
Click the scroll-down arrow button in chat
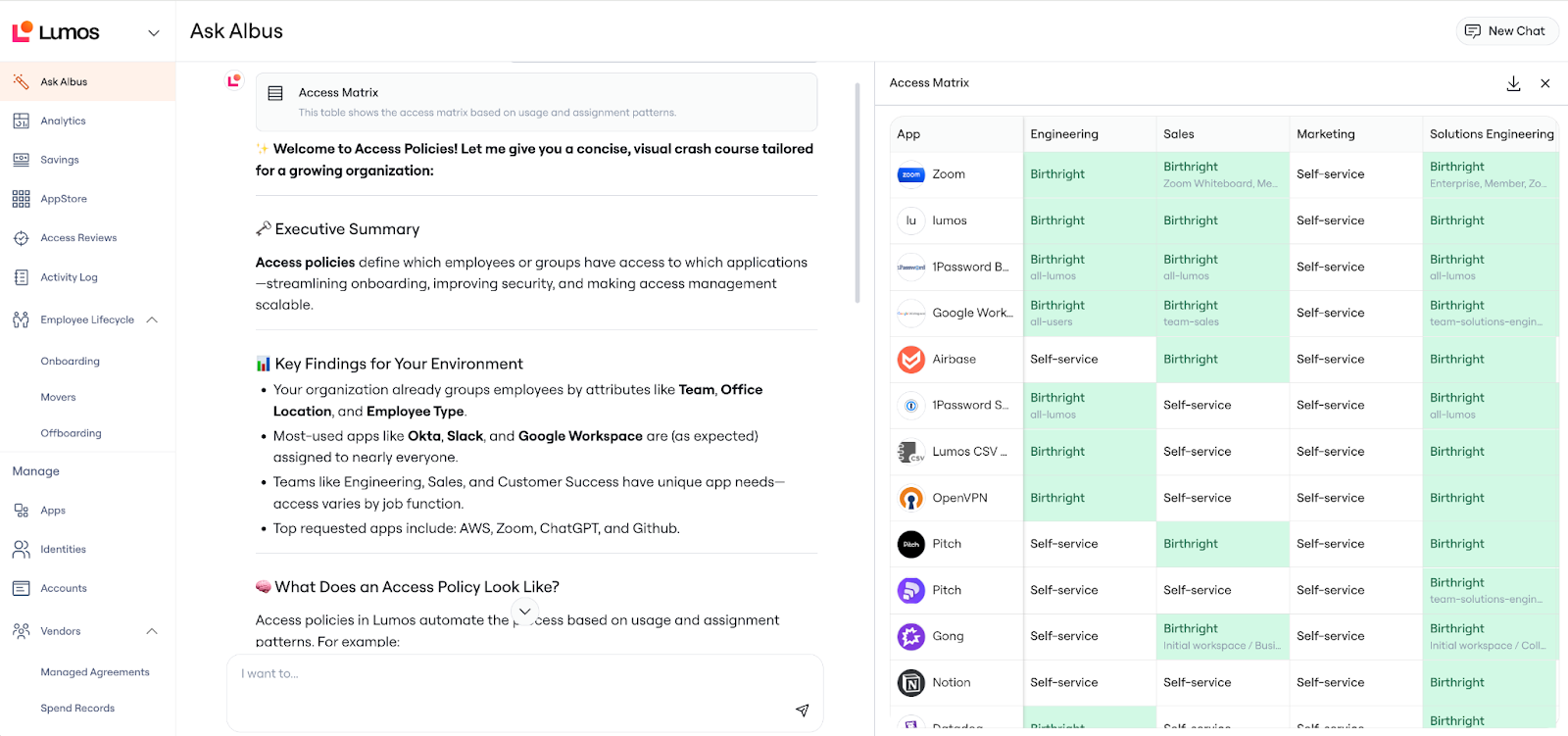point(525,612)
